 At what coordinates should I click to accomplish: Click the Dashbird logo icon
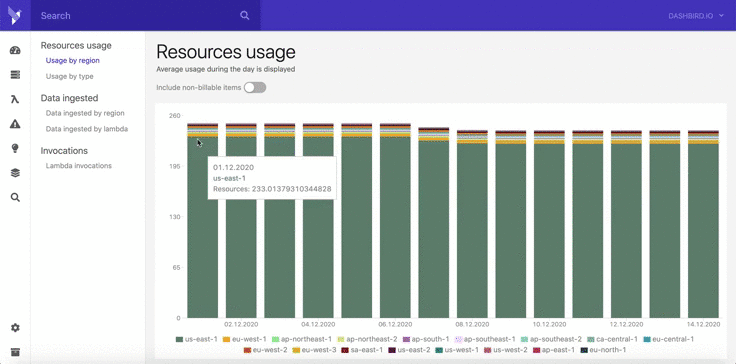tap(15, 15)
